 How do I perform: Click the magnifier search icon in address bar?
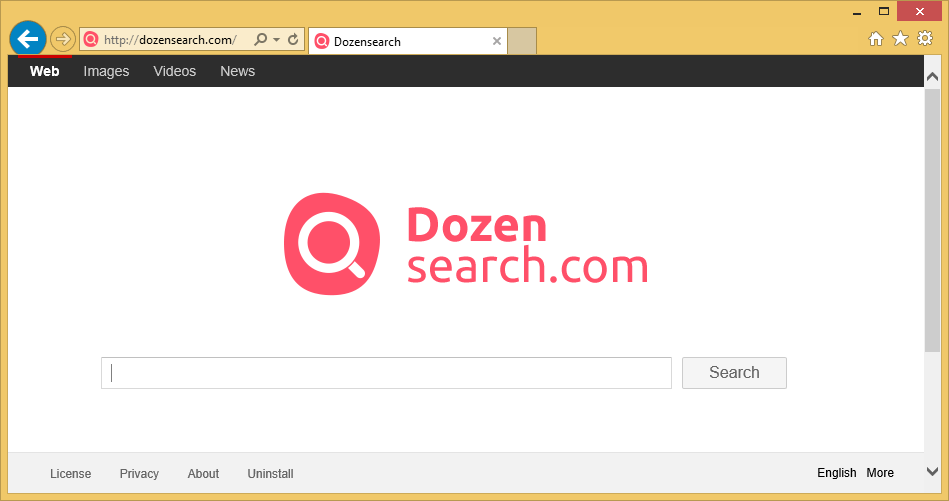pyautogui.click(x=260, y=40)
